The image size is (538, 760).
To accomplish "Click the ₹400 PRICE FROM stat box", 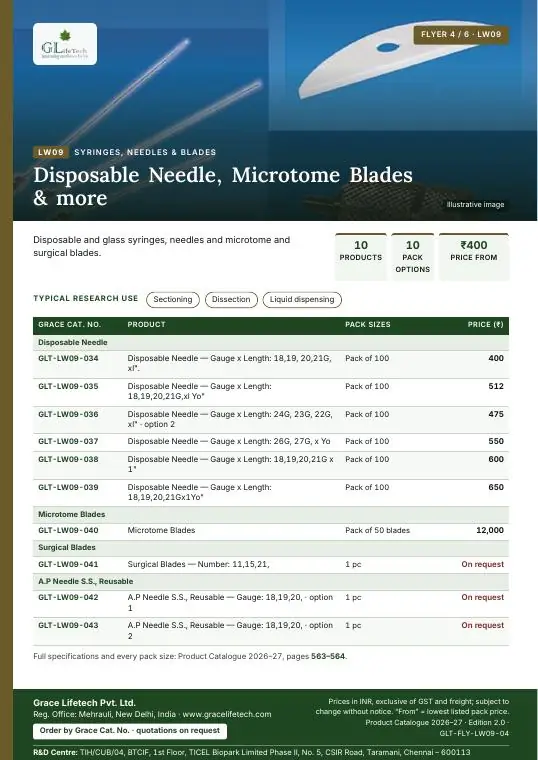I will tap(474, 256).
